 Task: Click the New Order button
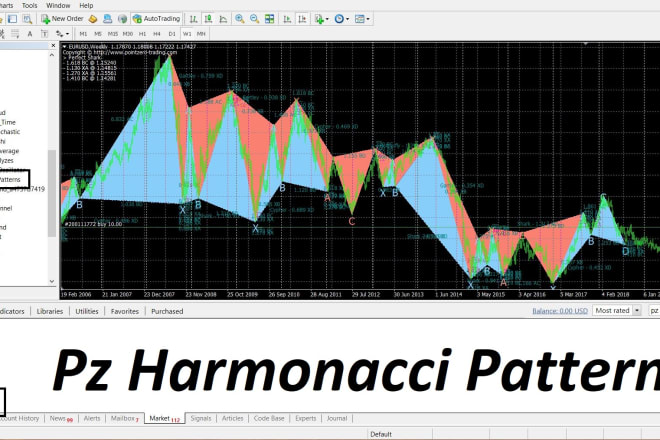point(62,19)
